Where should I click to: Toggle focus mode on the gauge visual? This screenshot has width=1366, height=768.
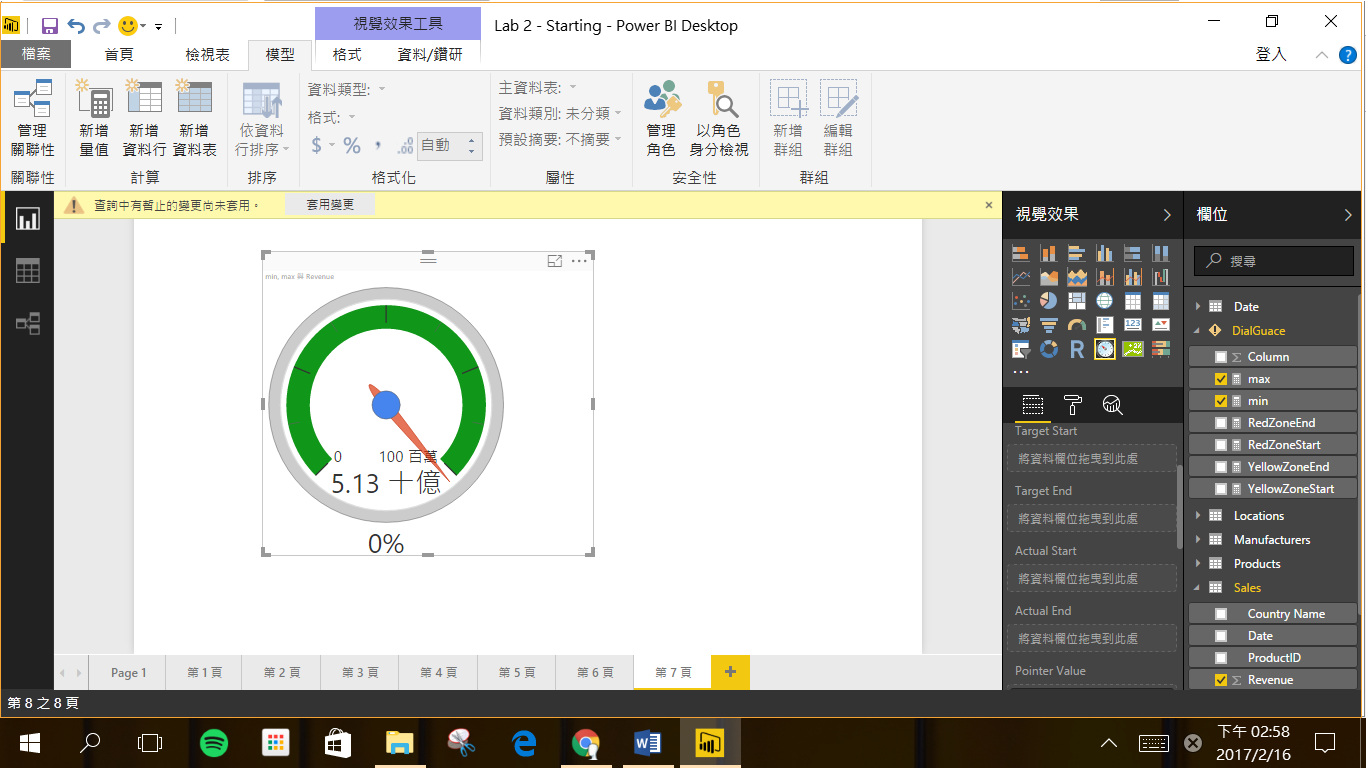click(x=555, y=261)
